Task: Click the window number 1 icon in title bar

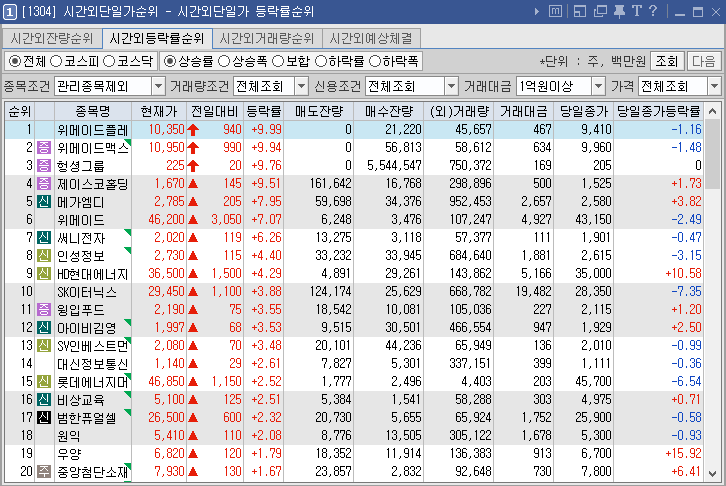Action: [10, 12]
